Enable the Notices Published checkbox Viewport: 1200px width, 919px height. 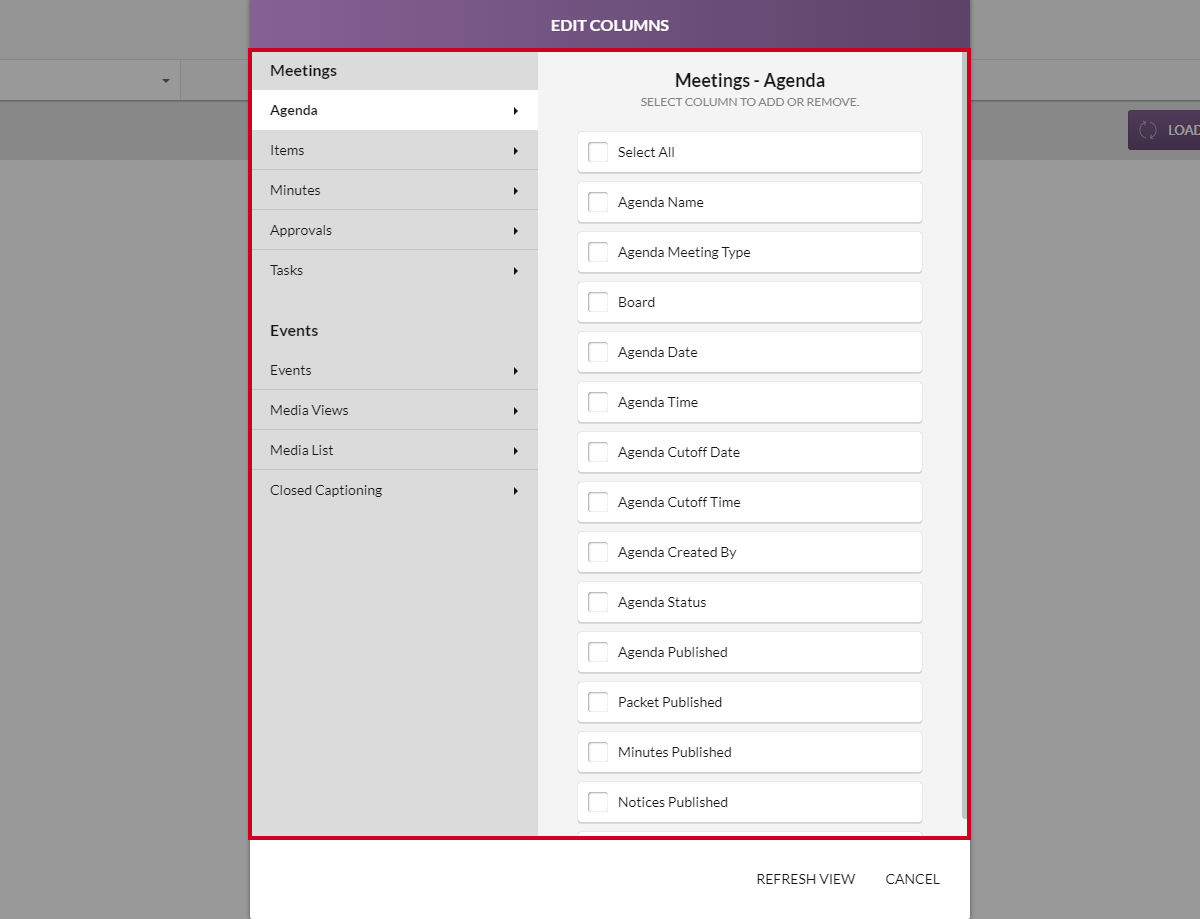598,802
